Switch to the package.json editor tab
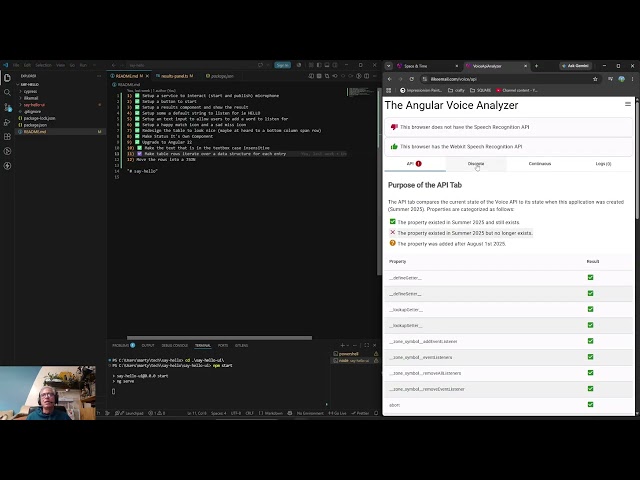Viewport: 640px width, 480px height. [x=220, y=76]
